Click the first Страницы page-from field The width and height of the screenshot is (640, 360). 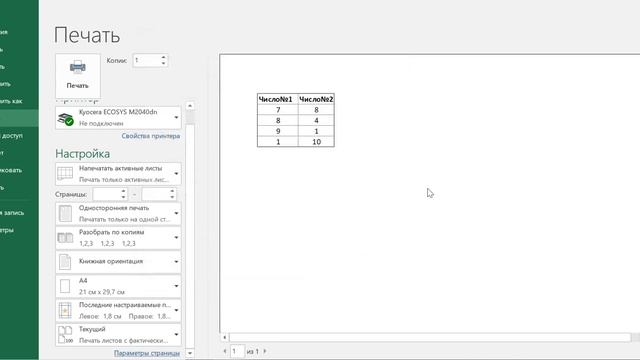coord(107,194)
